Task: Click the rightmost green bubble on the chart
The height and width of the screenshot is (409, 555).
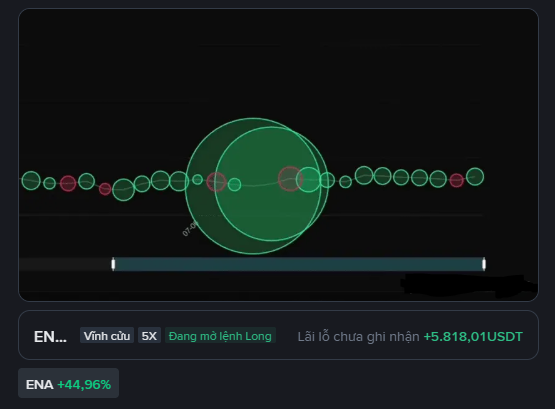Action: coord(475,177)
